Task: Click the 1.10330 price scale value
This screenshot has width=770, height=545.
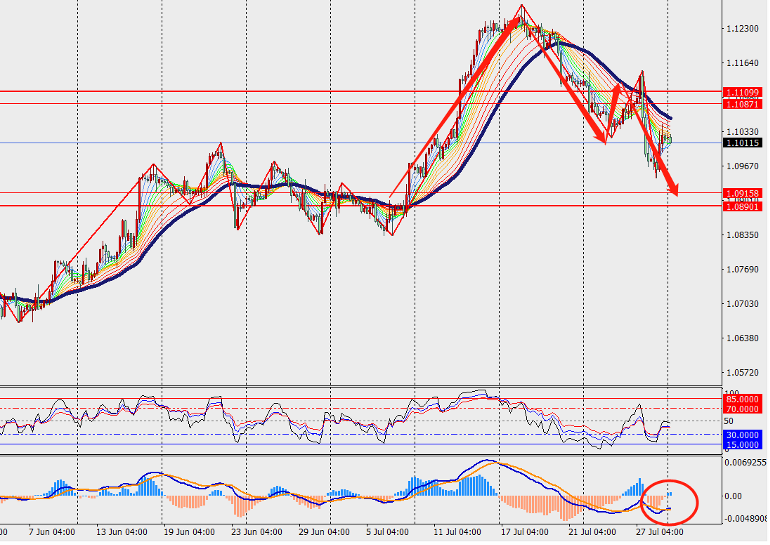Action: point(742,132)
